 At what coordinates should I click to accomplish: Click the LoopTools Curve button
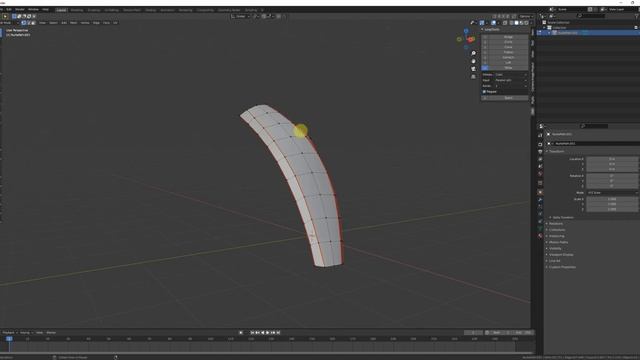[x=508, y=47]
